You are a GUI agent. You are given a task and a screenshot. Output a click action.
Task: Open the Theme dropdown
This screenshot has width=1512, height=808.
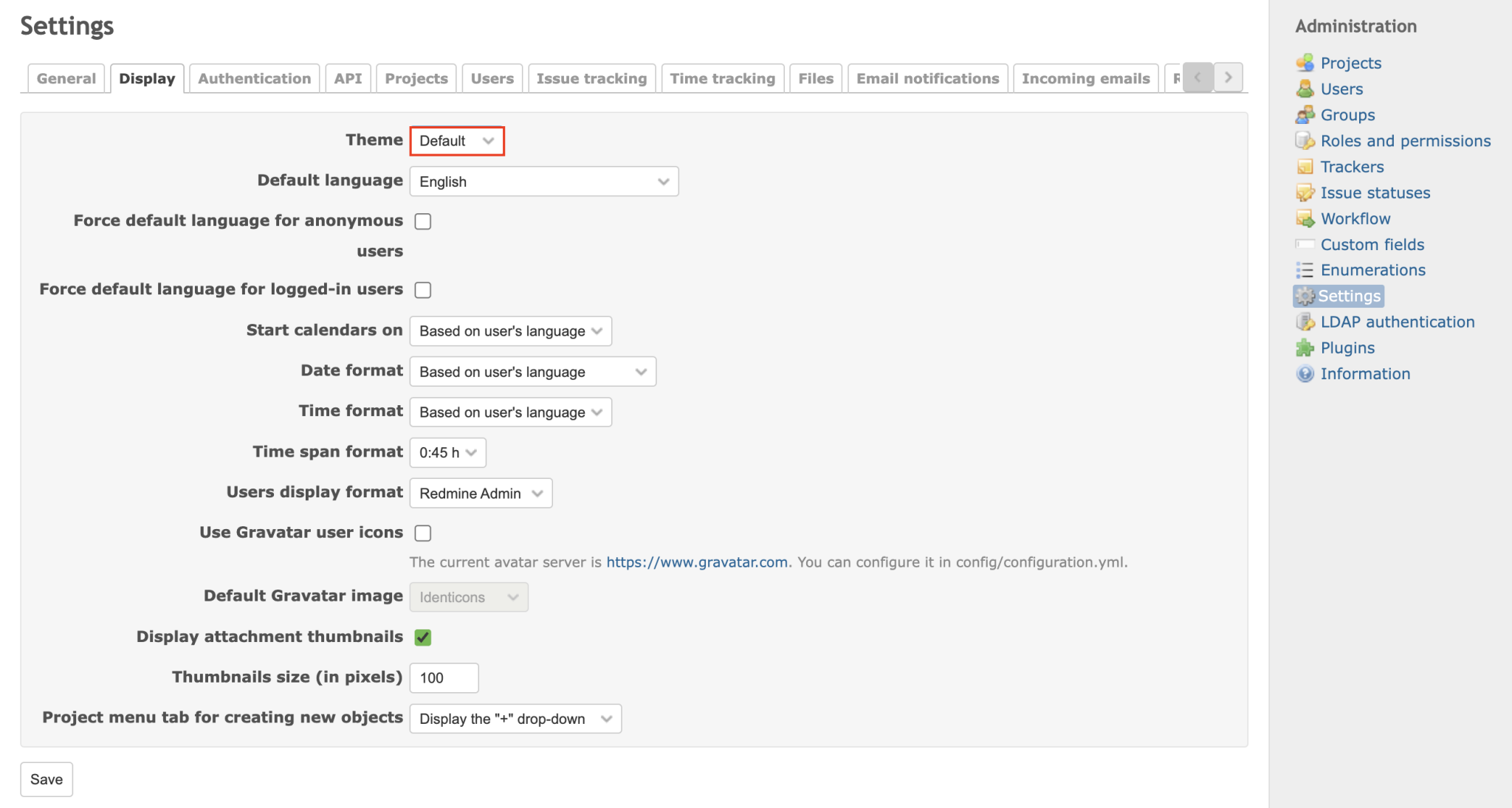coord(456,141)
